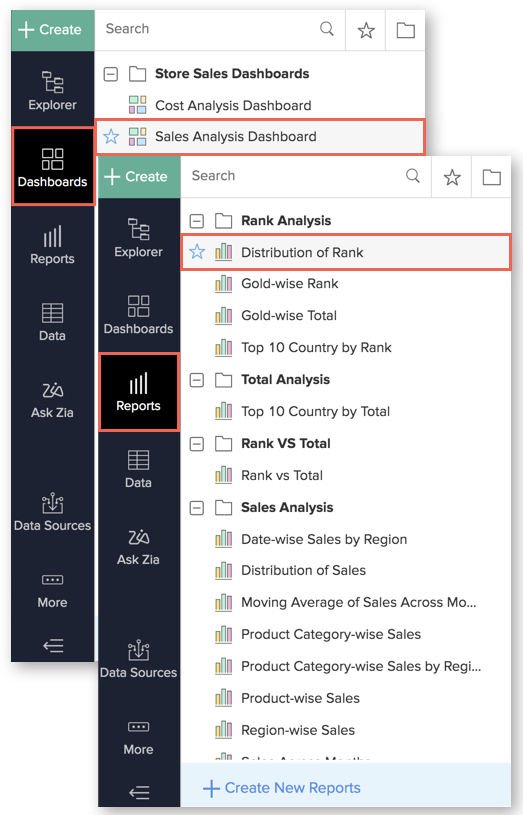Open the folder view icon in the reports panel
Screen dimensions: 523x815
click(491, 177)
